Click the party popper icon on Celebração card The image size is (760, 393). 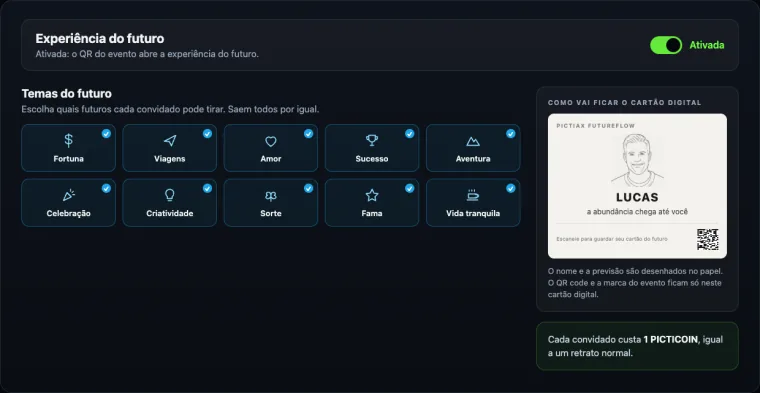click(68, 195)
